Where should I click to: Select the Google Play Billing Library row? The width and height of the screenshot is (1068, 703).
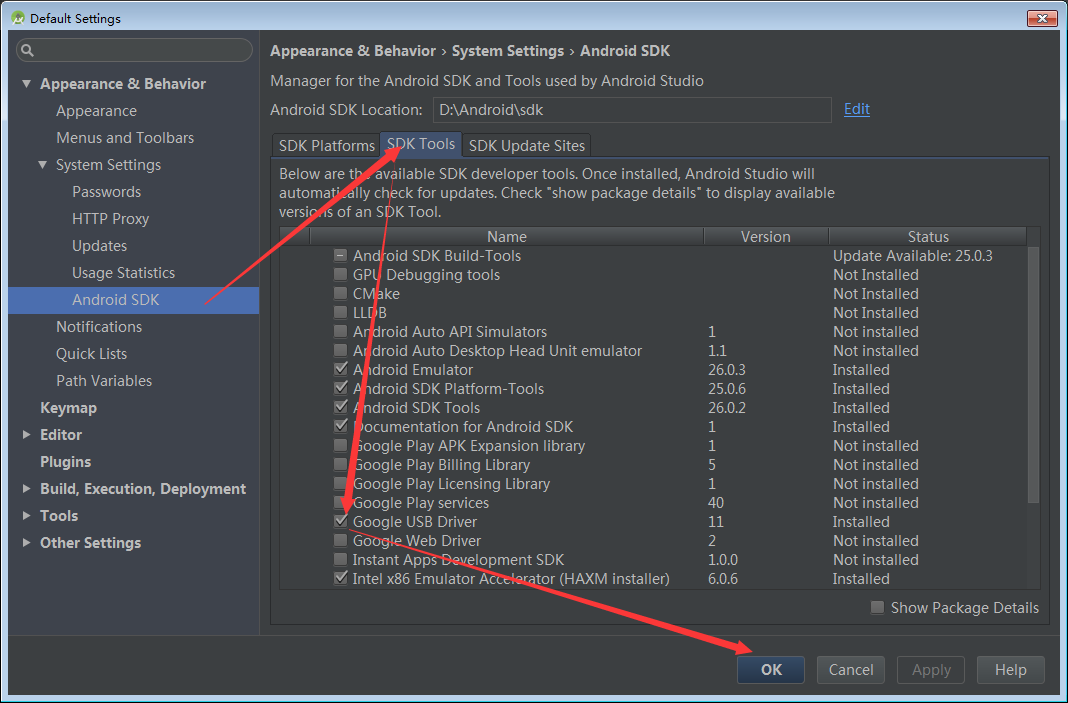(654, 465)
